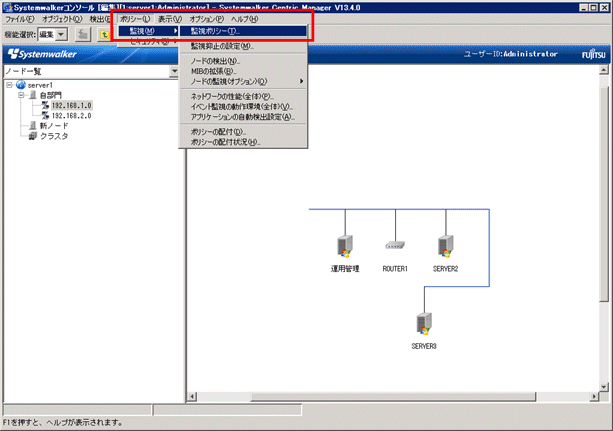The height and width of the screenshot is (431, 613).
Task: Click the grayed building toolbar icon
Action: tap(82, 34)
